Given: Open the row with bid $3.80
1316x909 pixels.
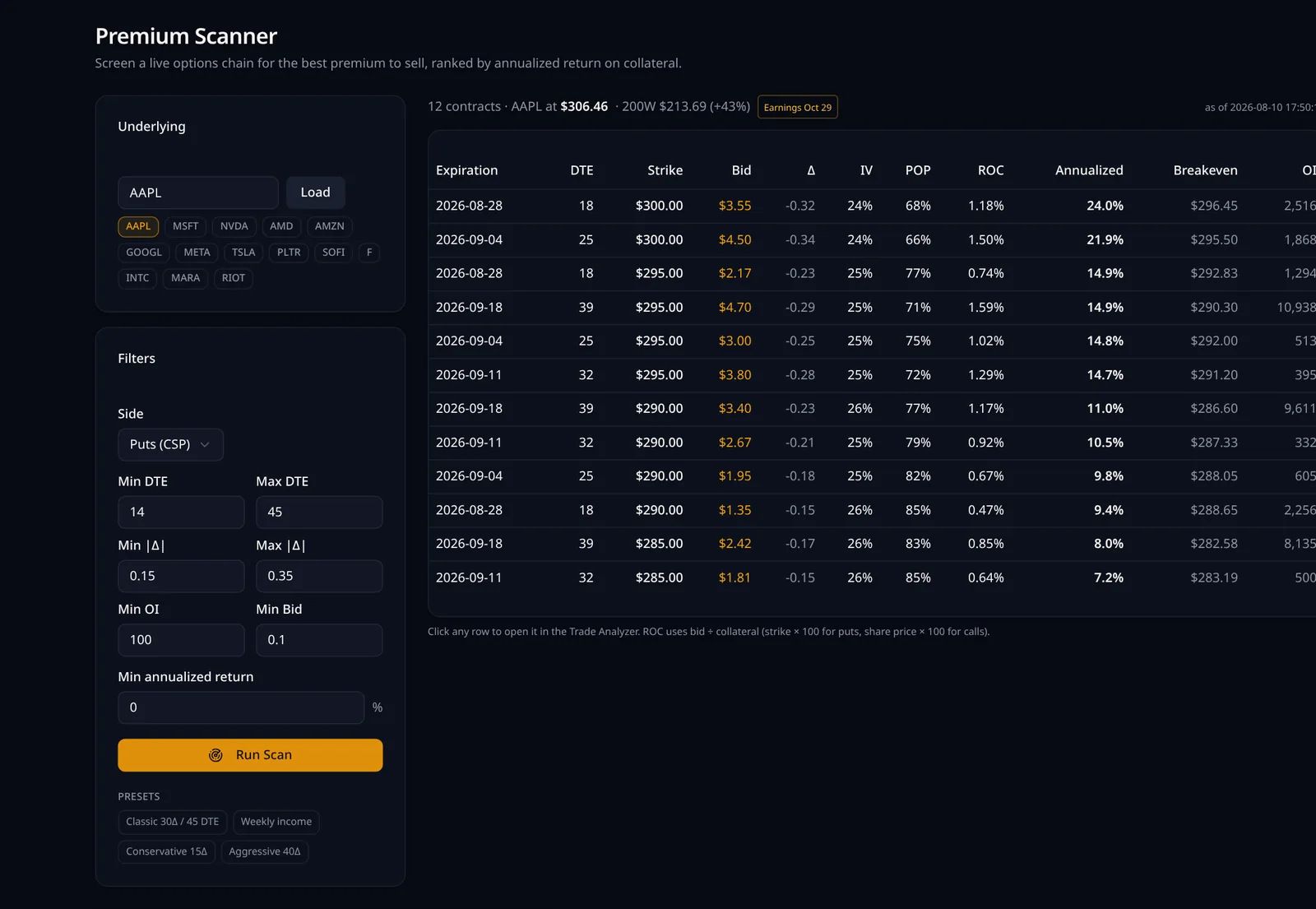Looking at the screenshot, I should point(872,375).
